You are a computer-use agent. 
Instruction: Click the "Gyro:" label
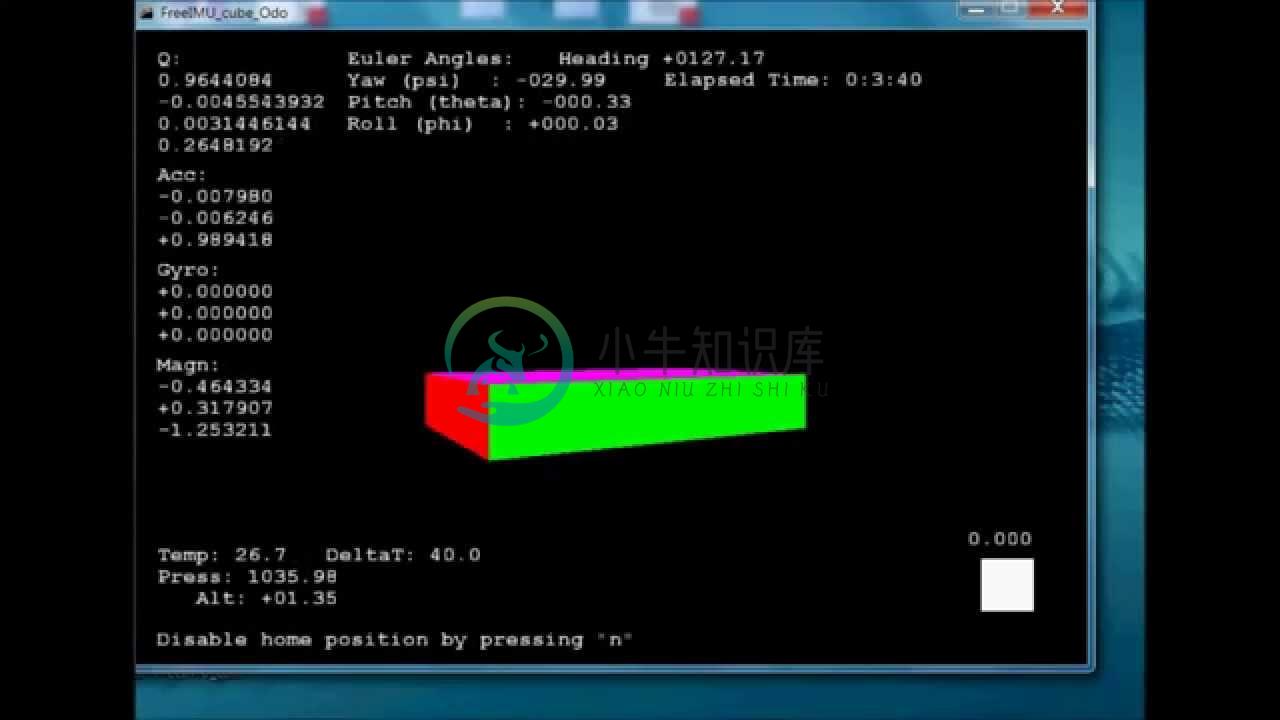188,270
